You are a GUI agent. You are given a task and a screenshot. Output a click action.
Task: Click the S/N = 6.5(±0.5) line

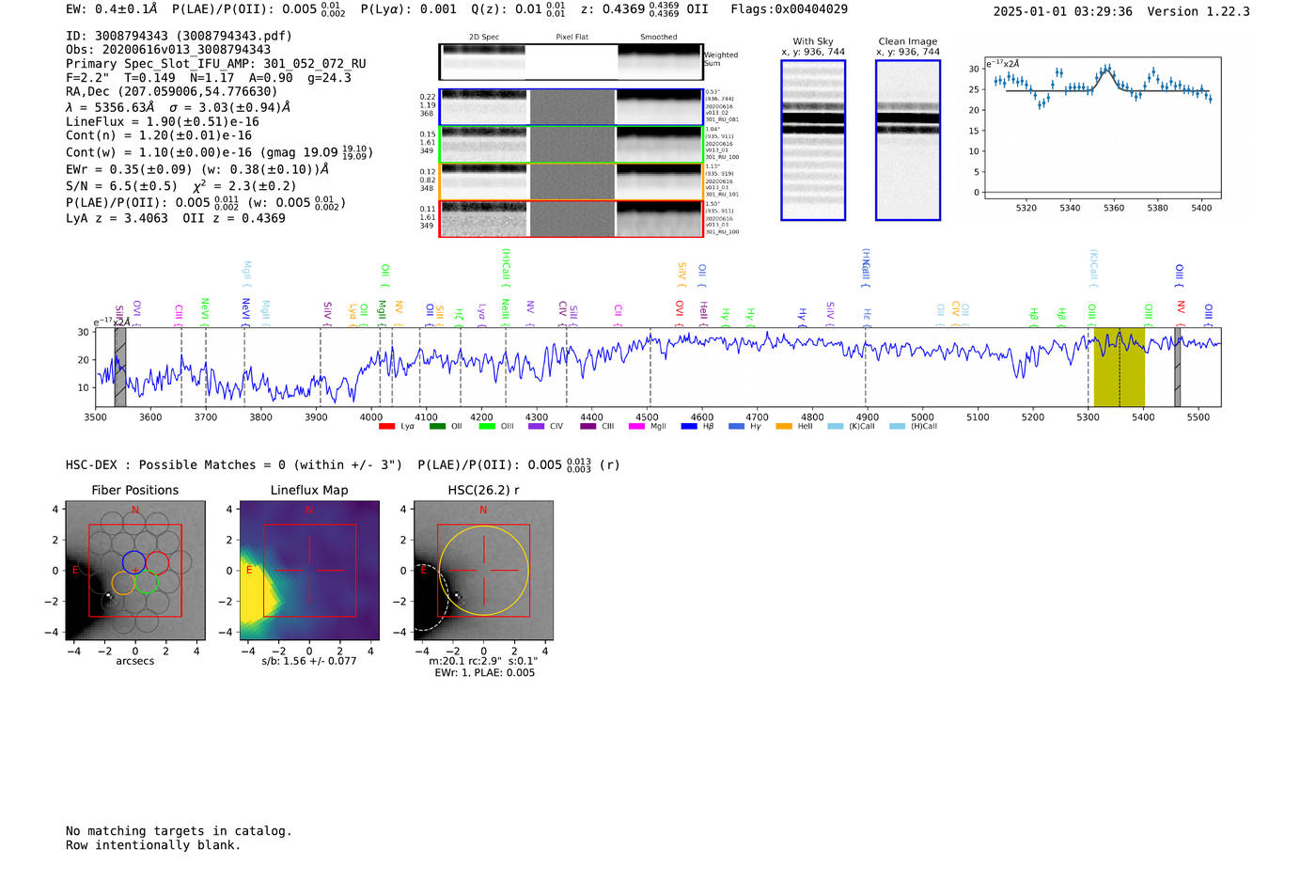pos(180,186)
